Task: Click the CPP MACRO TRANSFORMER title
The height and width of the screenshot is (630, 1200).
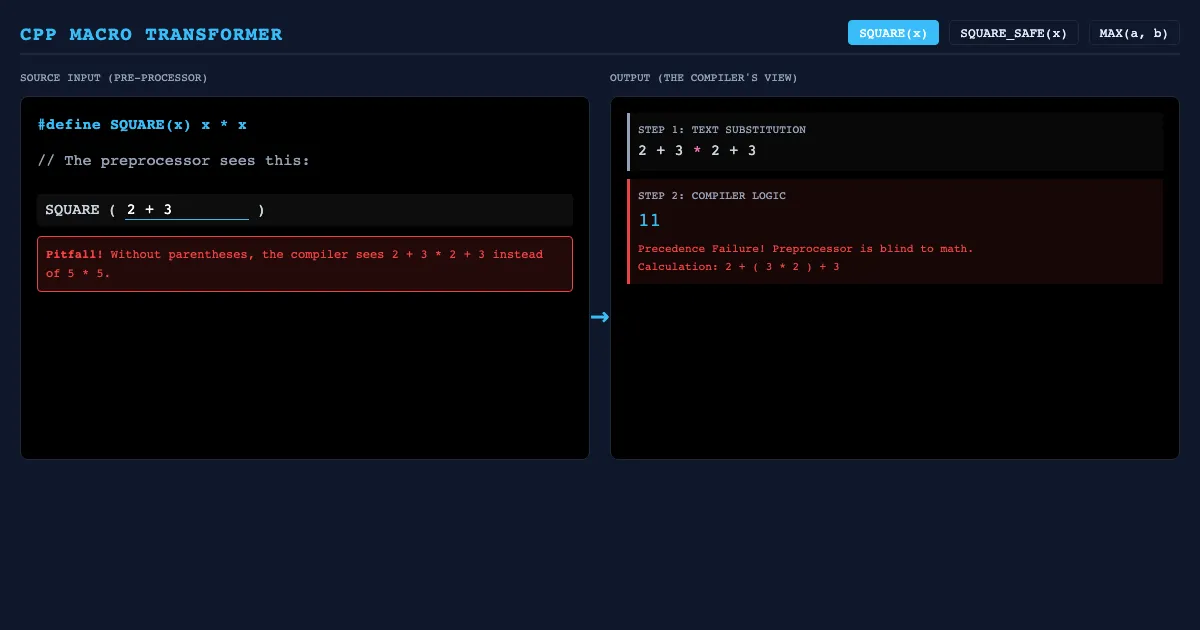Action: (x=151, y=35)
